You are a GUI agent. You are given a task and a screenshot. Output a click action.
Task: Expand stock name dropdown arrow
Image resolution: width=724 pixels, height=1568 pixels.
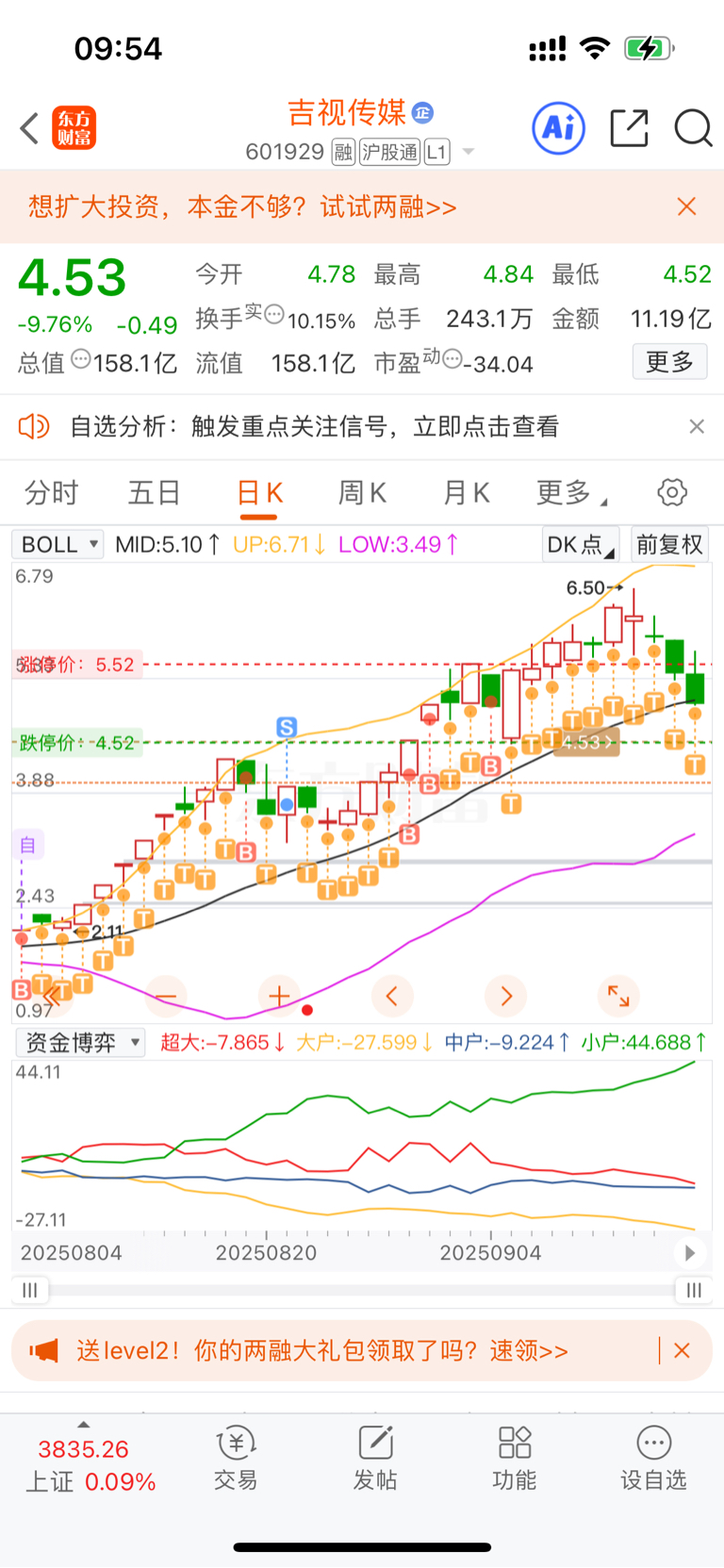point(469,152)
